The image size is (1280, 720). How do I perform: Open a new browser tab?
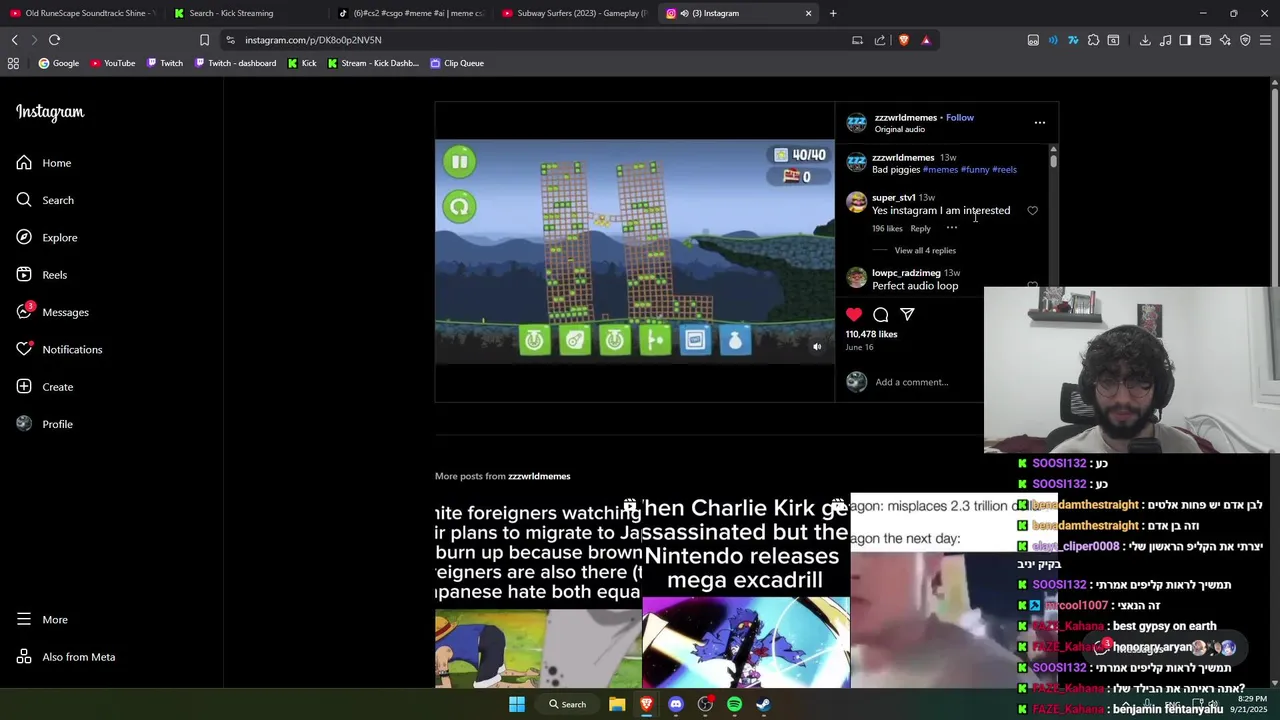point(833,13)
